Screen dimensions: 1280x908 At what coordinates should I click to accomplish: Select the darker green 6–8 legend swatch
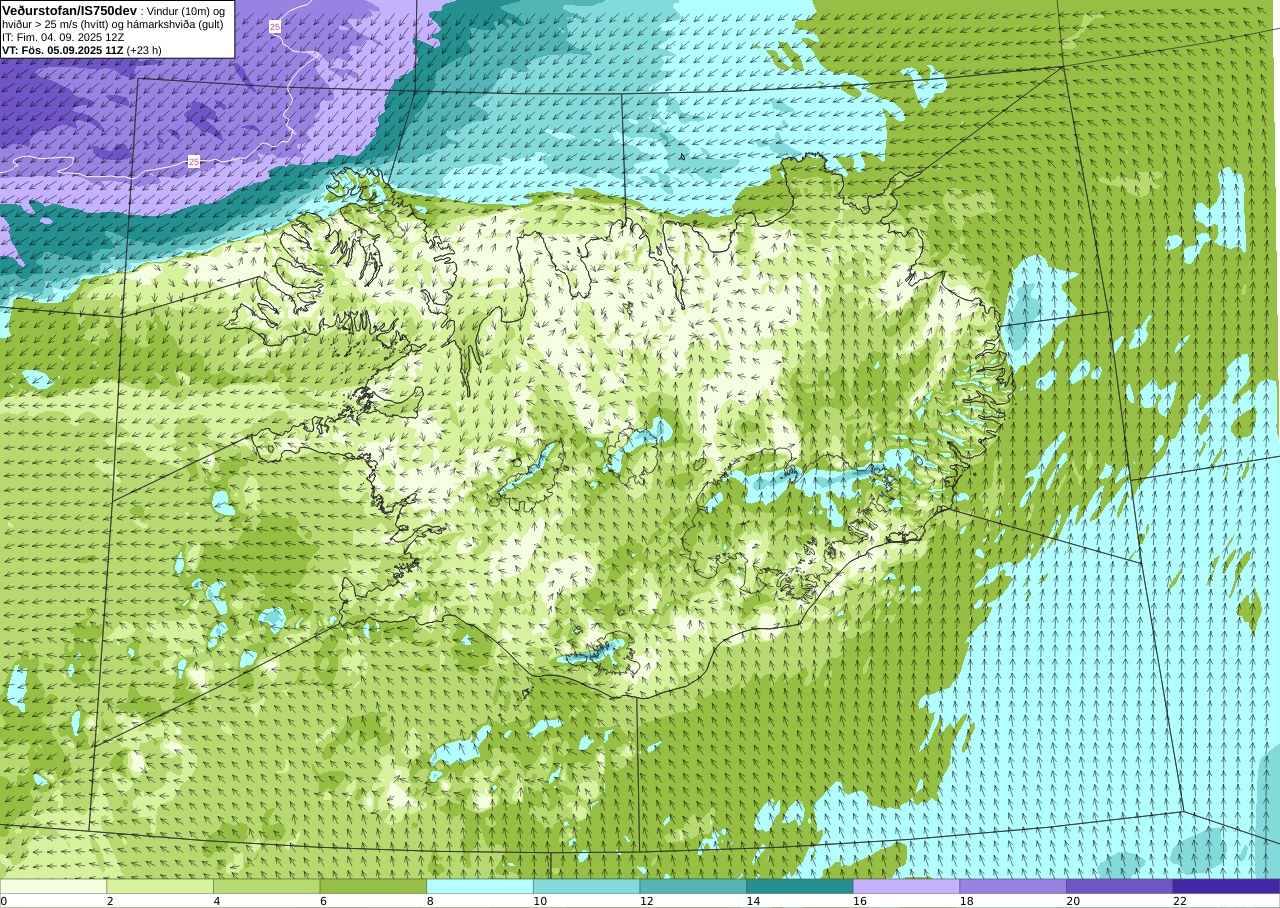[x=373, y=886]
